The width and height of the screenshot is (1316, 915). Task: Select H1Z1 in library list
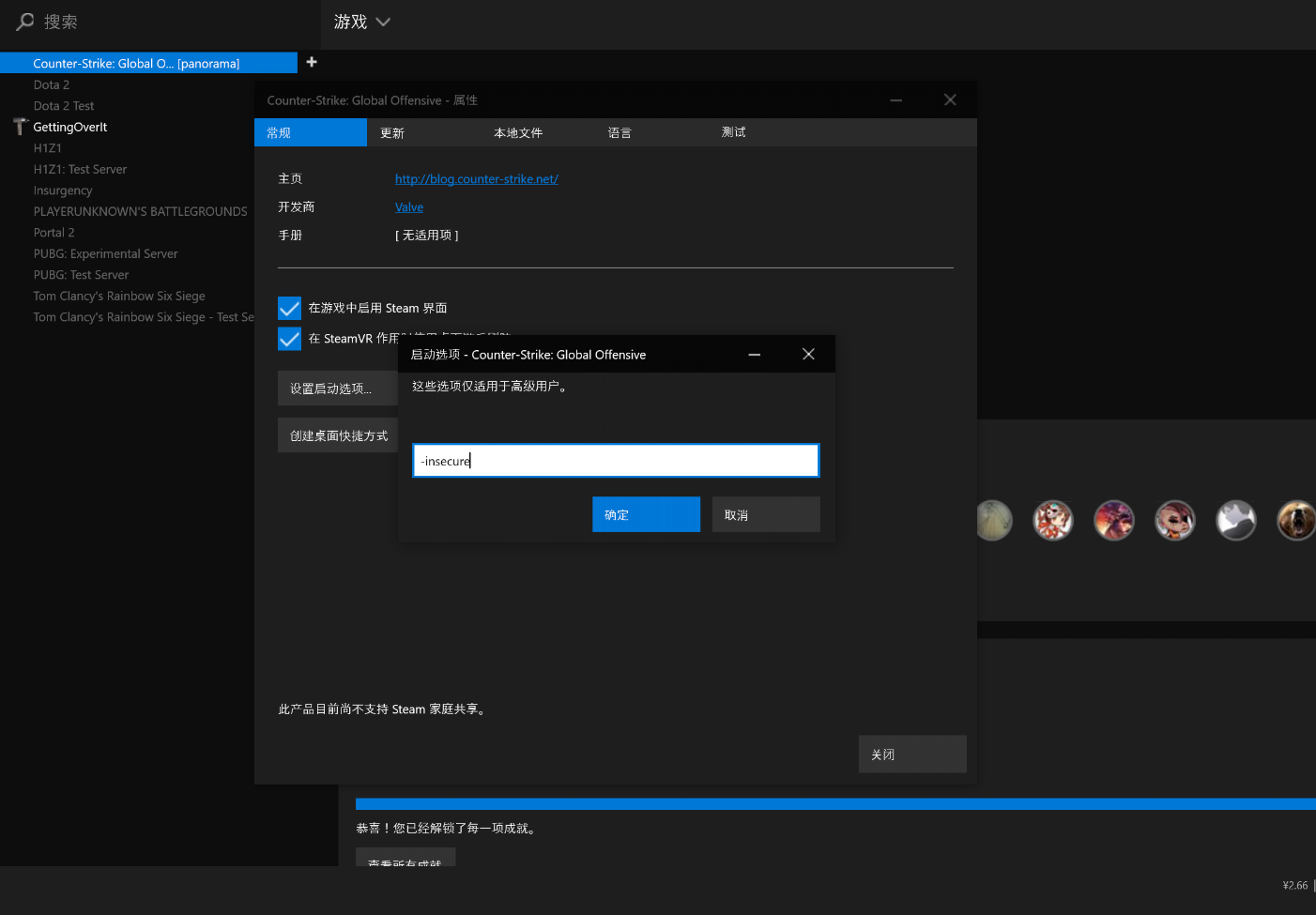click(48, 148)
